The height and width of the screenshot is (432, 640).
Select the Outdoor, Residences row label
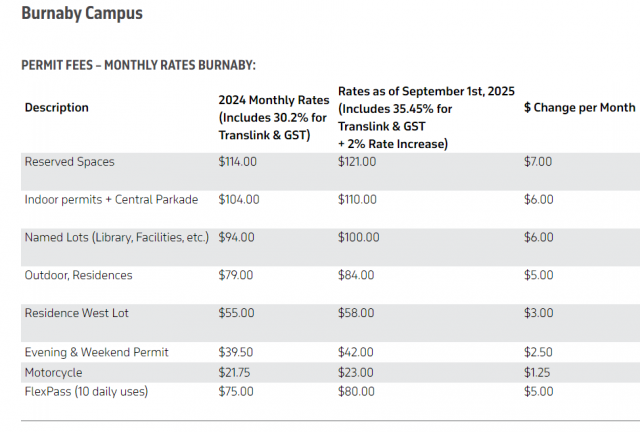tap(78, 276)
